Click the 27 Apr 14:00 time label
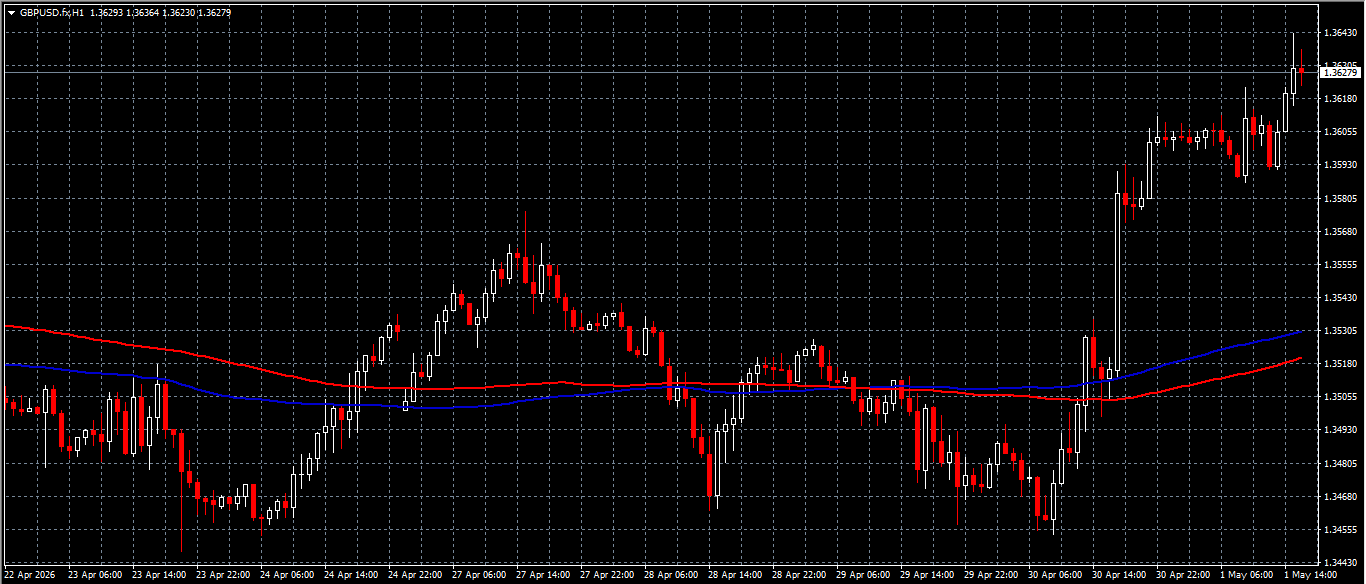 pos(544,576)
